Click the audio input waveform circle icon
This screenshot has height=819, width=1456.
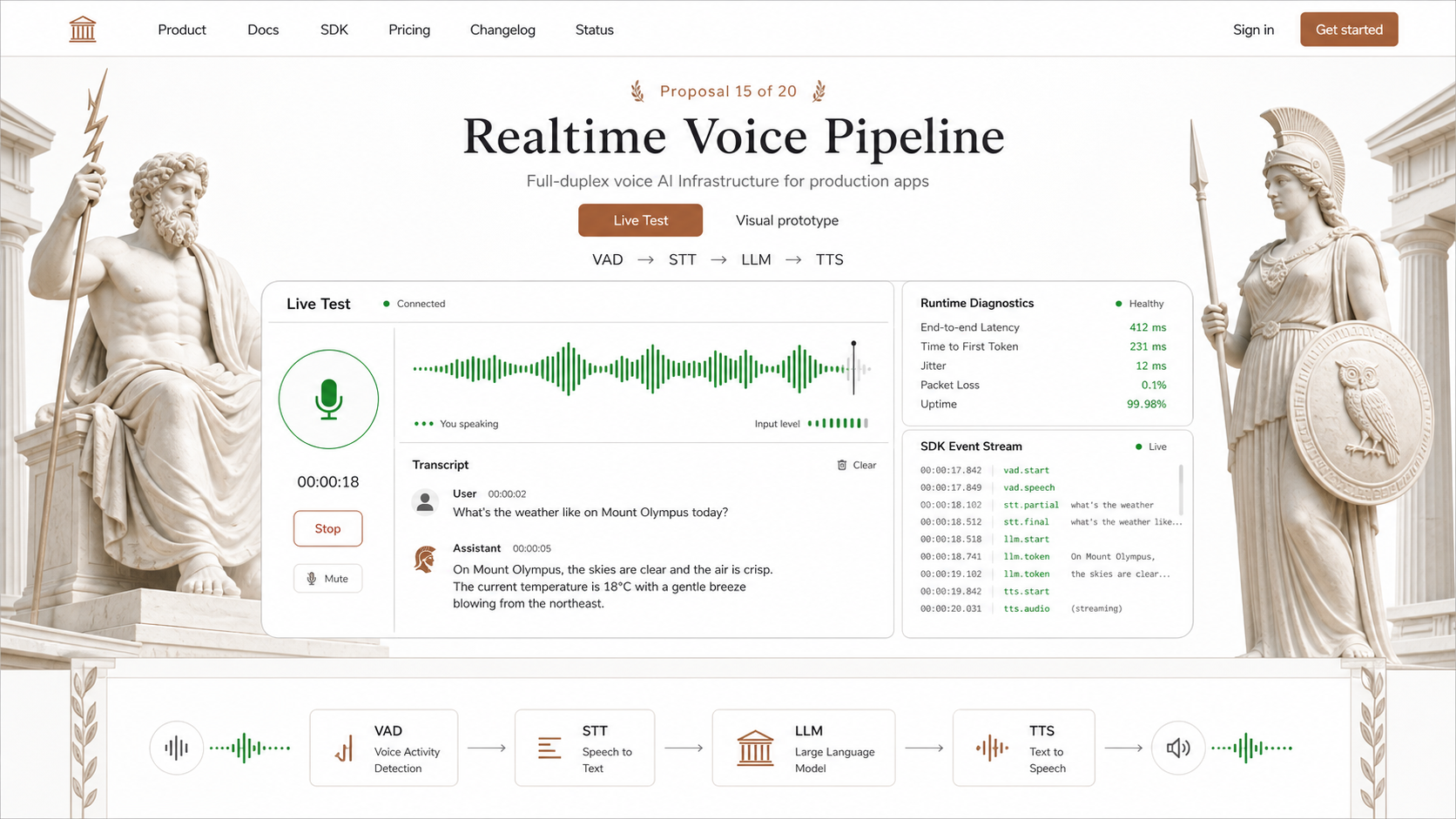[x=176, y=748]
